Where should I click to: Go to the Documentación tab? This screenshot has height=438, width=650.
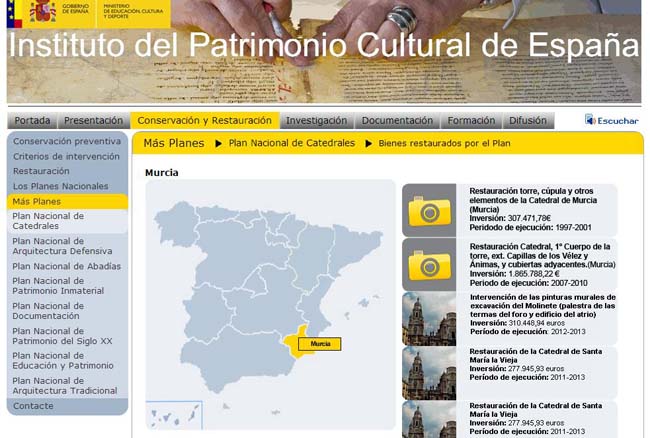397,121
